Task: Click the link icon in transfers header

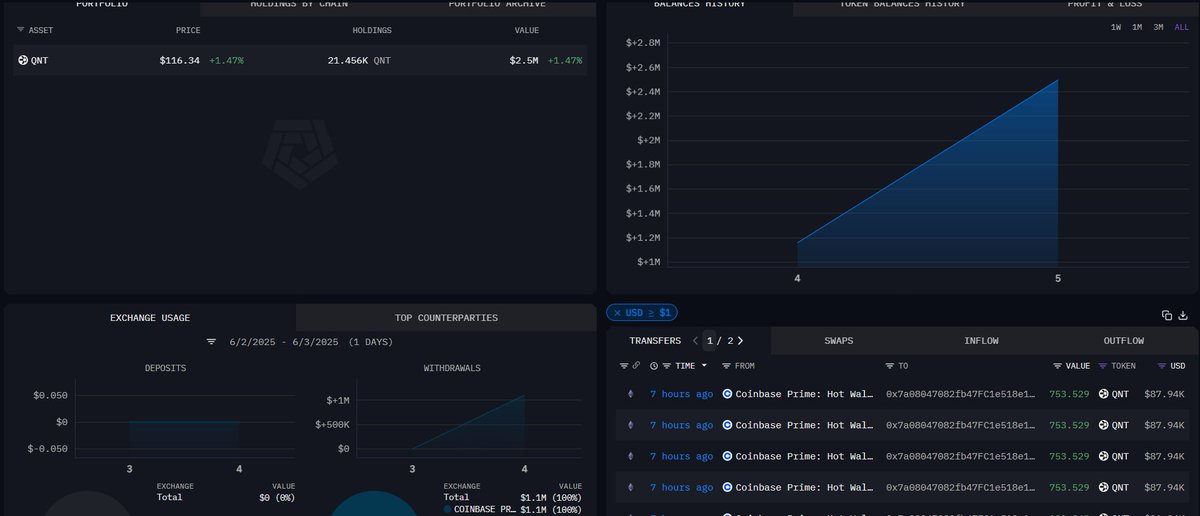Action: pyautogui.click(x=636, y=366)
